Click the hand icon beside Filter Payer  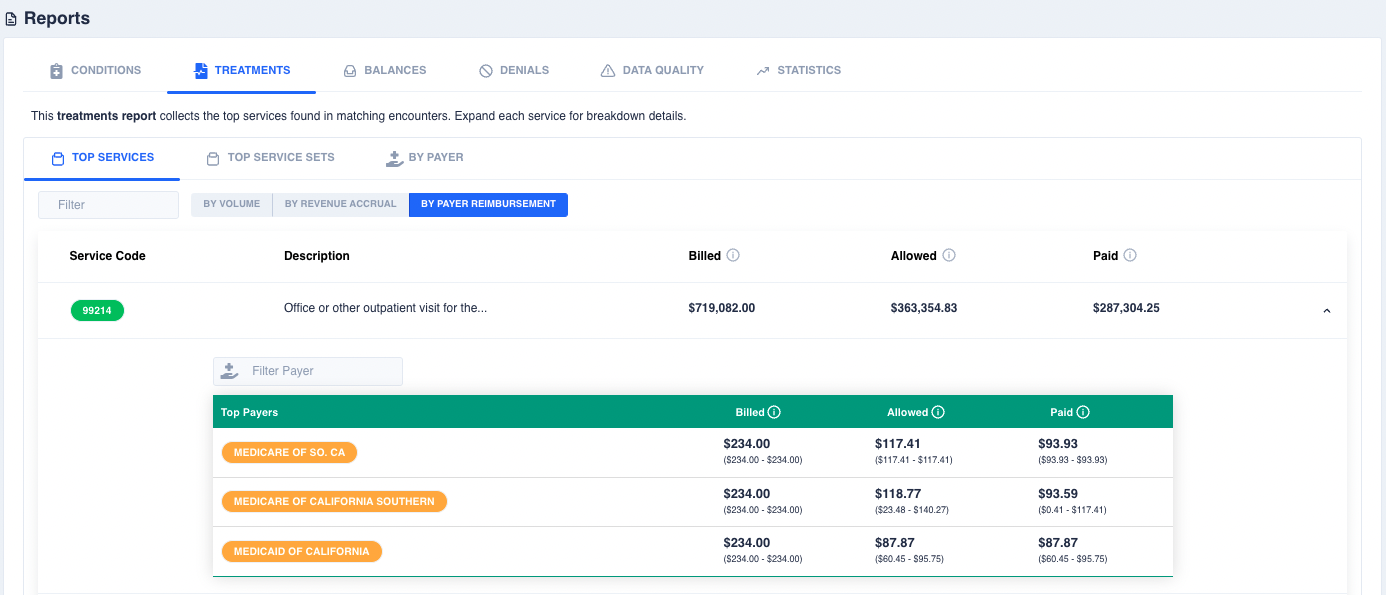click(230, 371)
